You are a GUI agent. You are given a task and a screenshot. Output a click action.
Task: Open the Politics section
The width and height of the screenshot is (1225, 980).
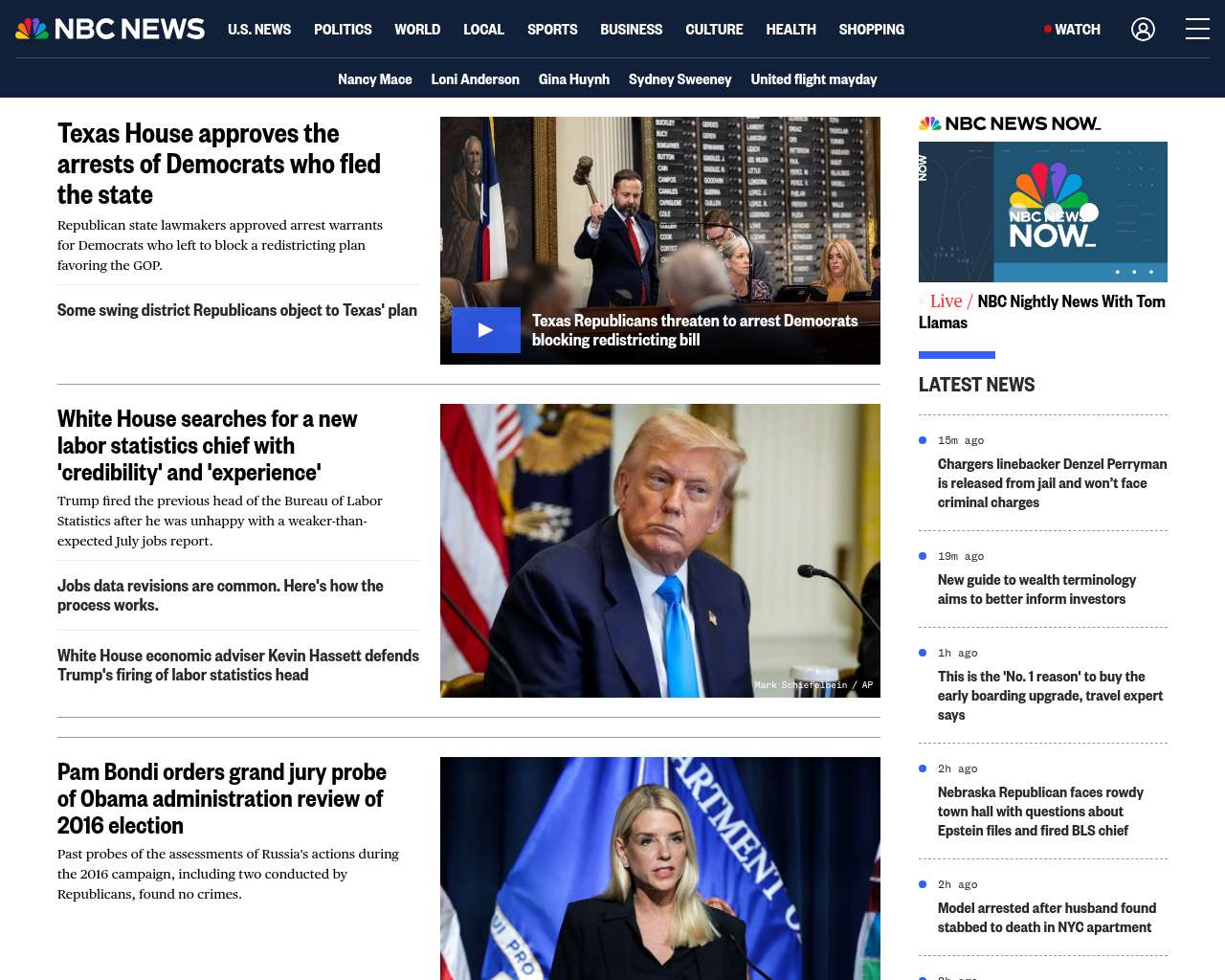point(343,30)
